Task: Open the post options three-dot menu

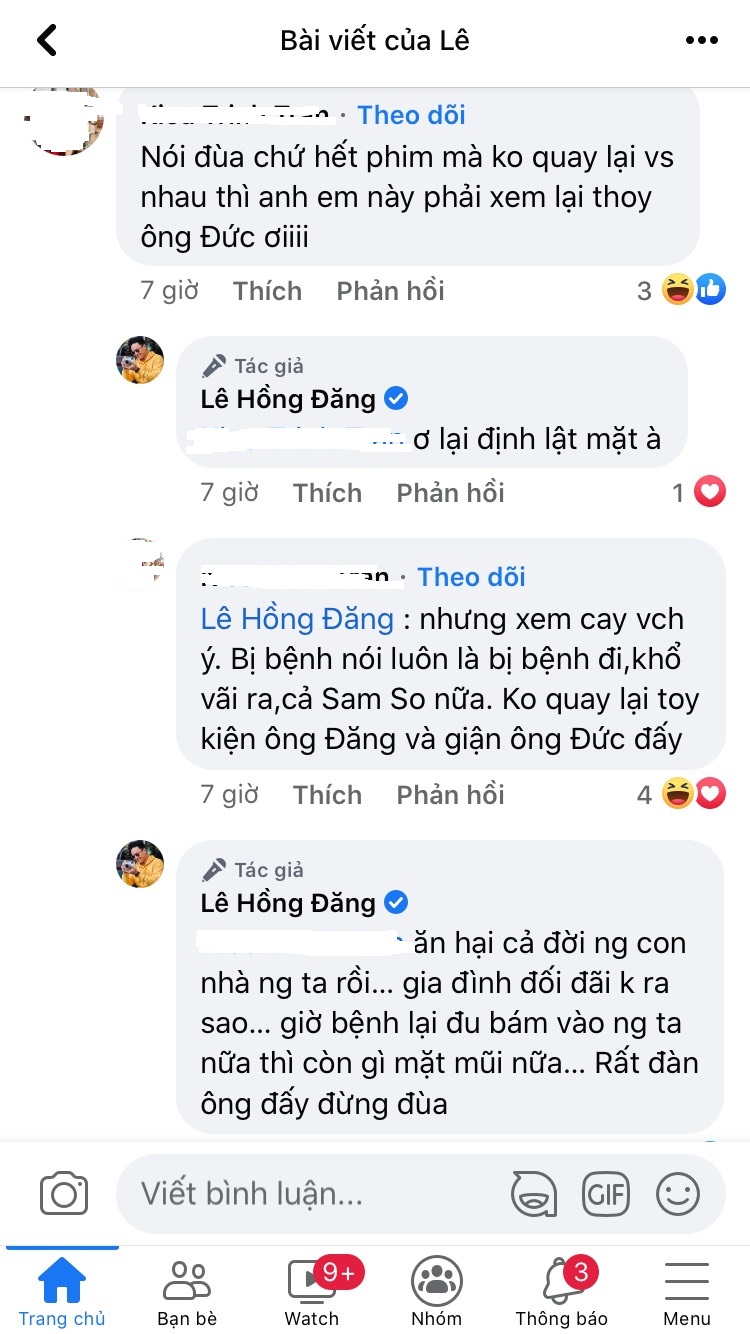Action: (702, 40)
